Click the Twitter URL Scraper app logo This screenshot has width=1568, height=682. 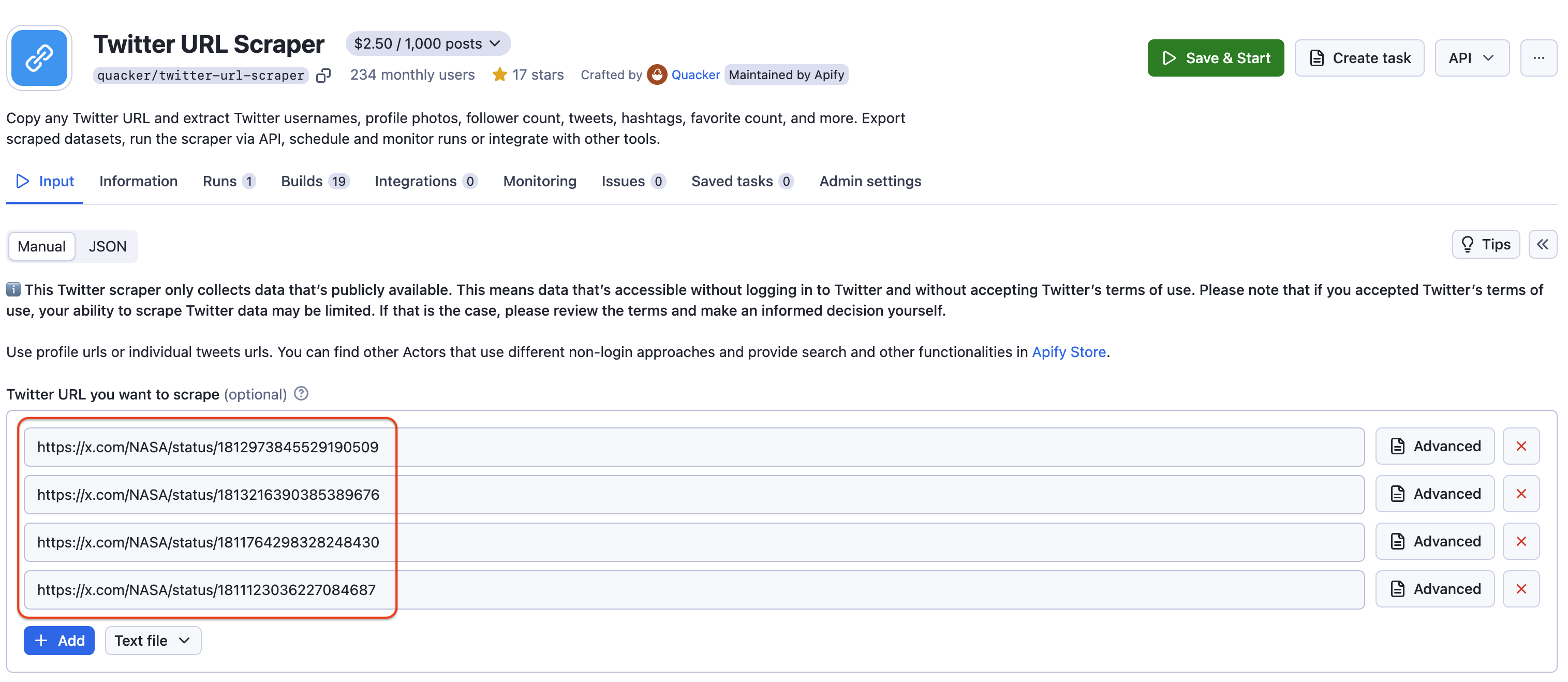click(x=39, y=57)
